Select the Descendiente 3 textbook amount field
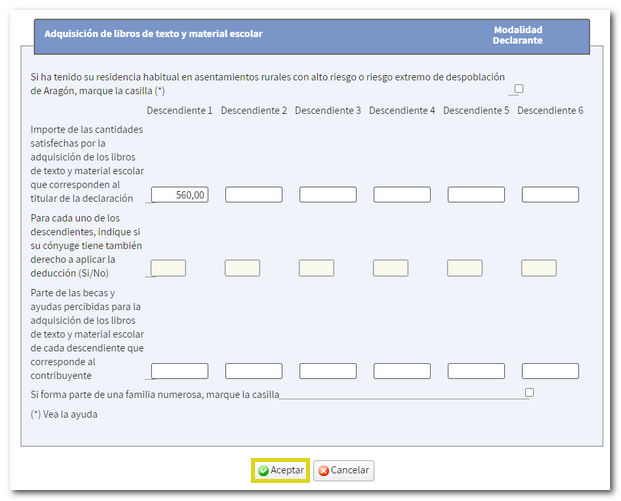Screen dimensions: 621x501 (x=328, y=195)
